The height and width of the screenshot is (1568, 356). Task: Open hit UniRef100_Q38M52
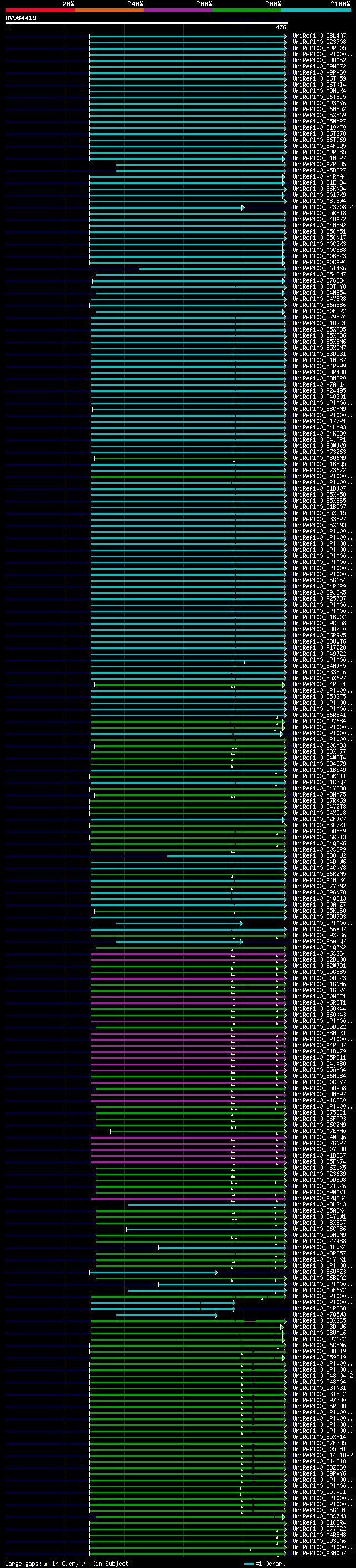[x=319, y=60]
